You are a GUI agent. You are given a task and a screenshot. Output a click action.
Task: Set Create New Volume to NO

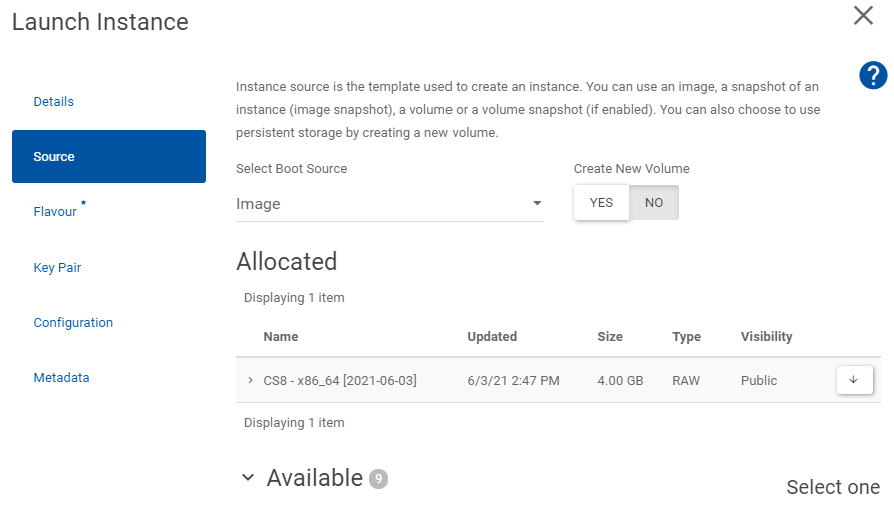pos(654,203)
